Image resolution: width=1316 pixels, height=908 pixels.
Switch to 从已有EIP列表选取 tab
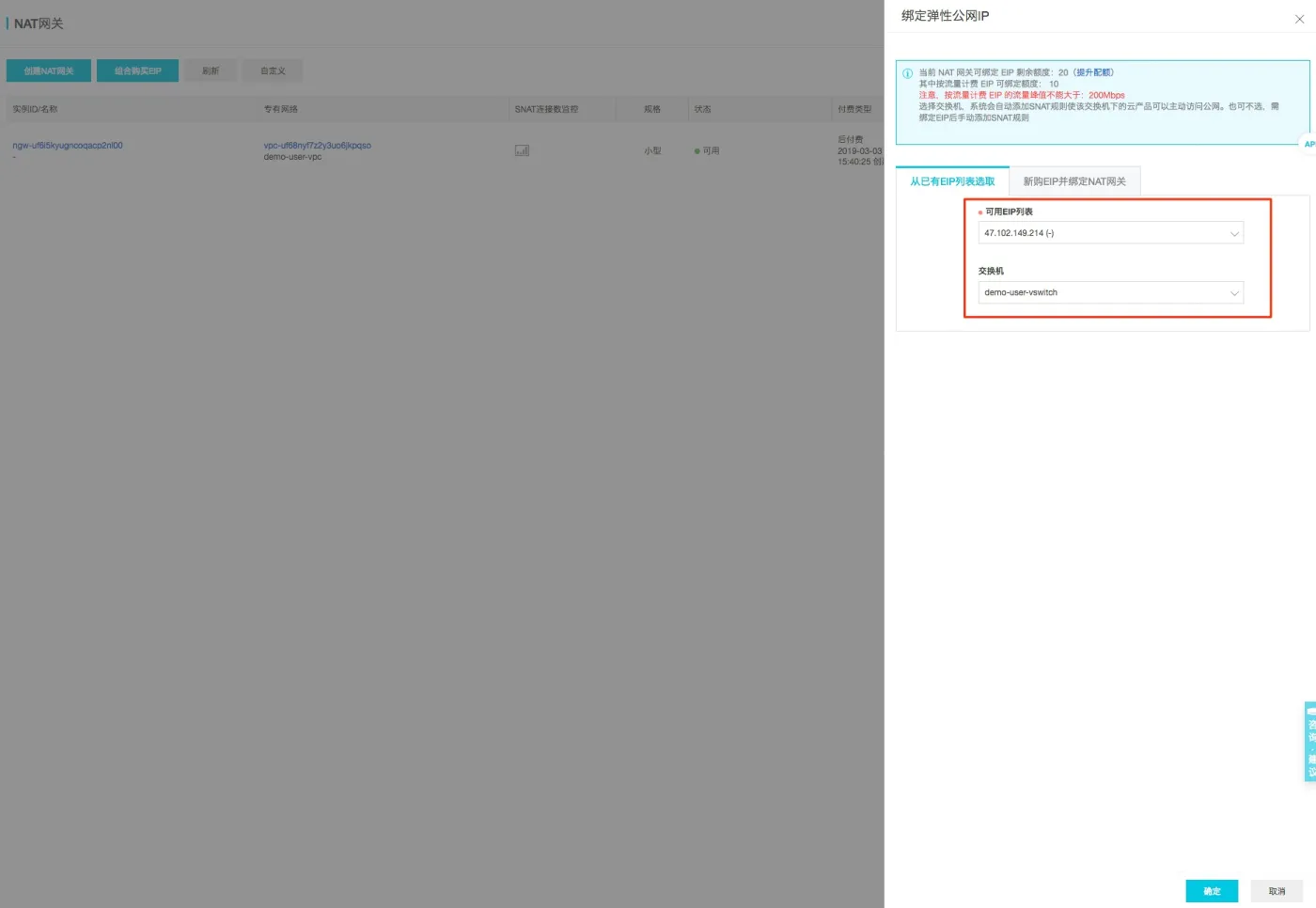click(952, 181)
